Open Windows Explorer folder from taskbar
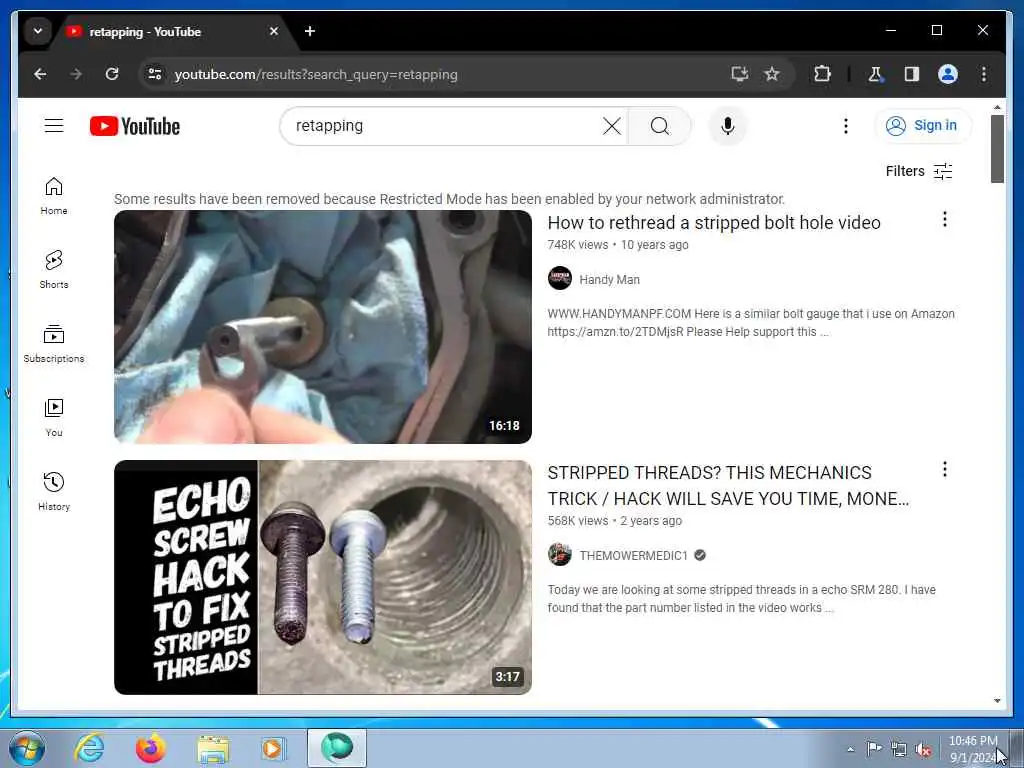The width and height of the screenshot is (1024, 768). point(213,749)
